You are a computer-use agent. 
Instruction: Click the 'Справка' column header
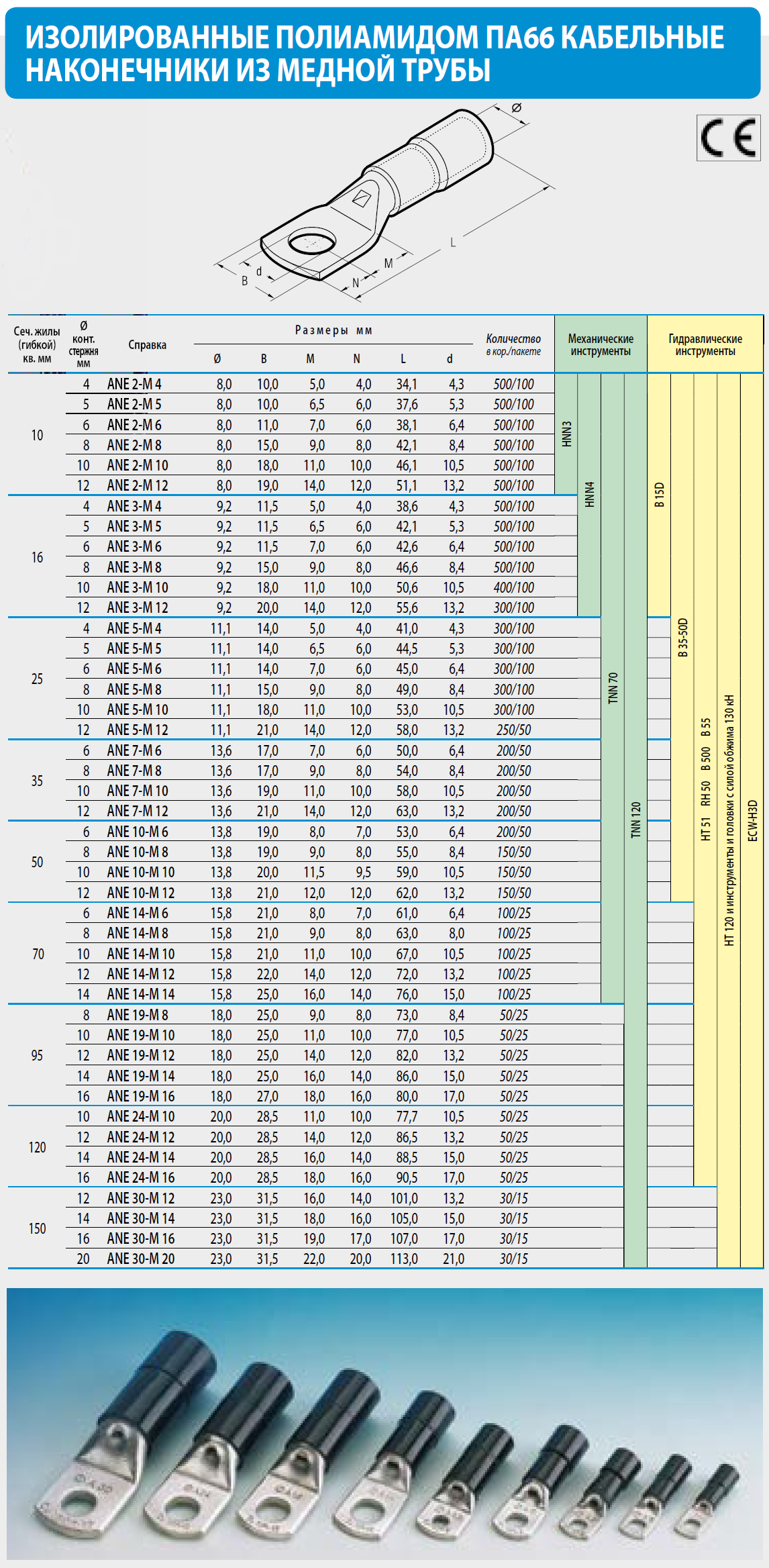click(147, 345)
